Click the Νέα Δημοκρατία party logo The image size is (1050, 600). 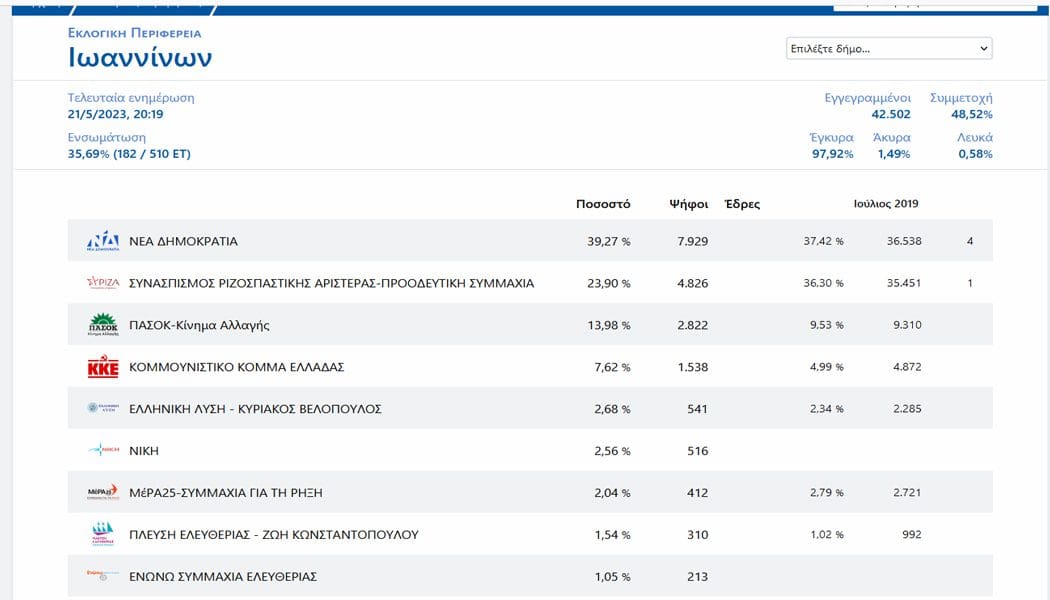(103, 241)
